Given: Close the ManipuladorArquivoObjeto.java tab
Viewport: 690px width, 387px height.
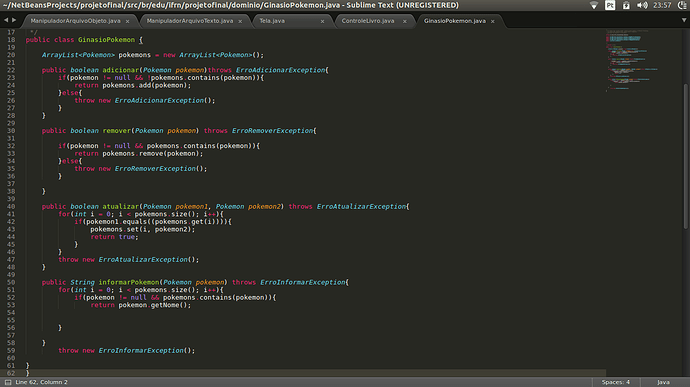Looking at the screenshot, I should pyautogui.click(x=128, y=21).
